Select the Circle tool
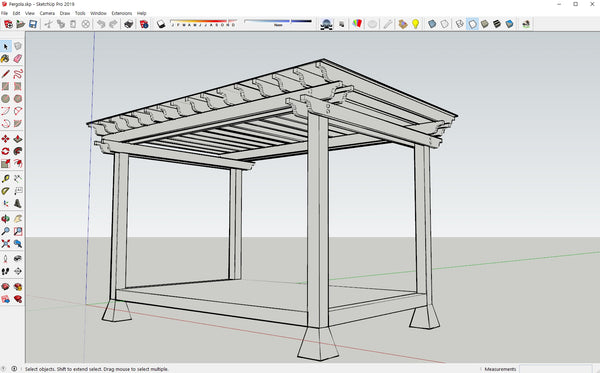The width and height of the screenshot is (600, 373). coord(5,99)
